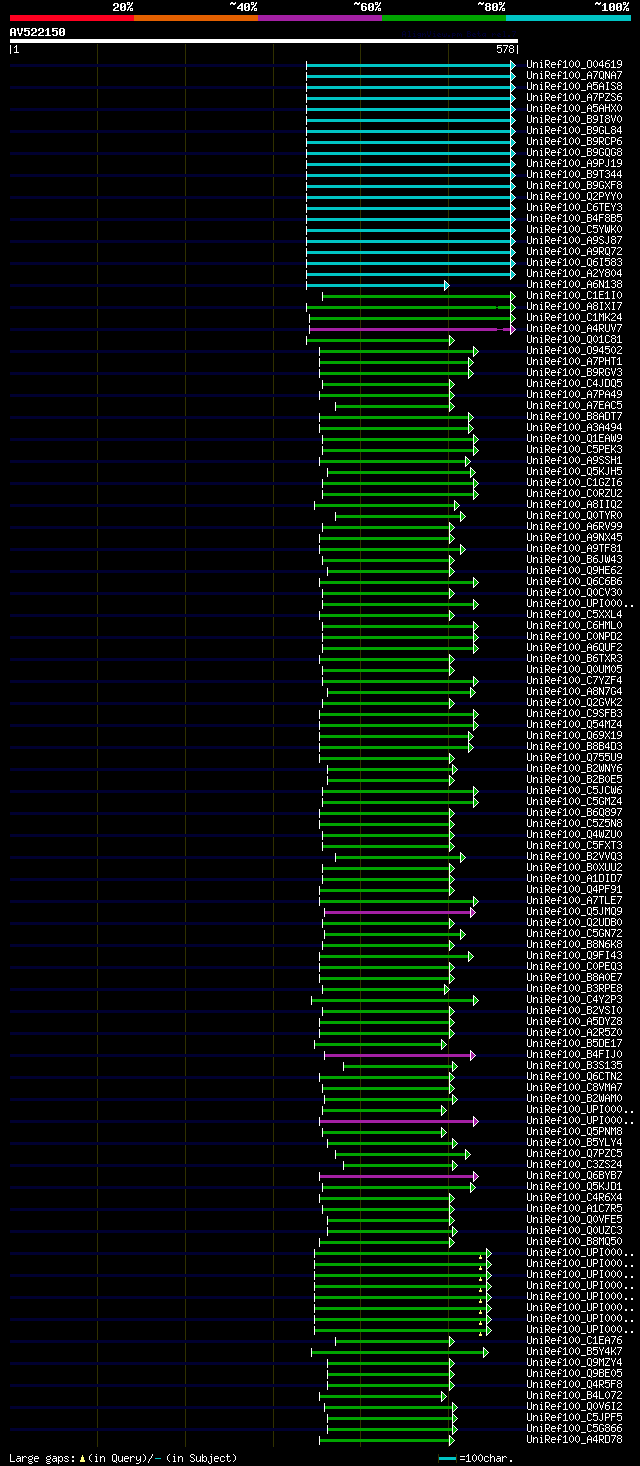The height and width of the screenshot is (1466, 640).
Task: Open hit UniRef100_B9RCP6
Action: pos(574,141)
